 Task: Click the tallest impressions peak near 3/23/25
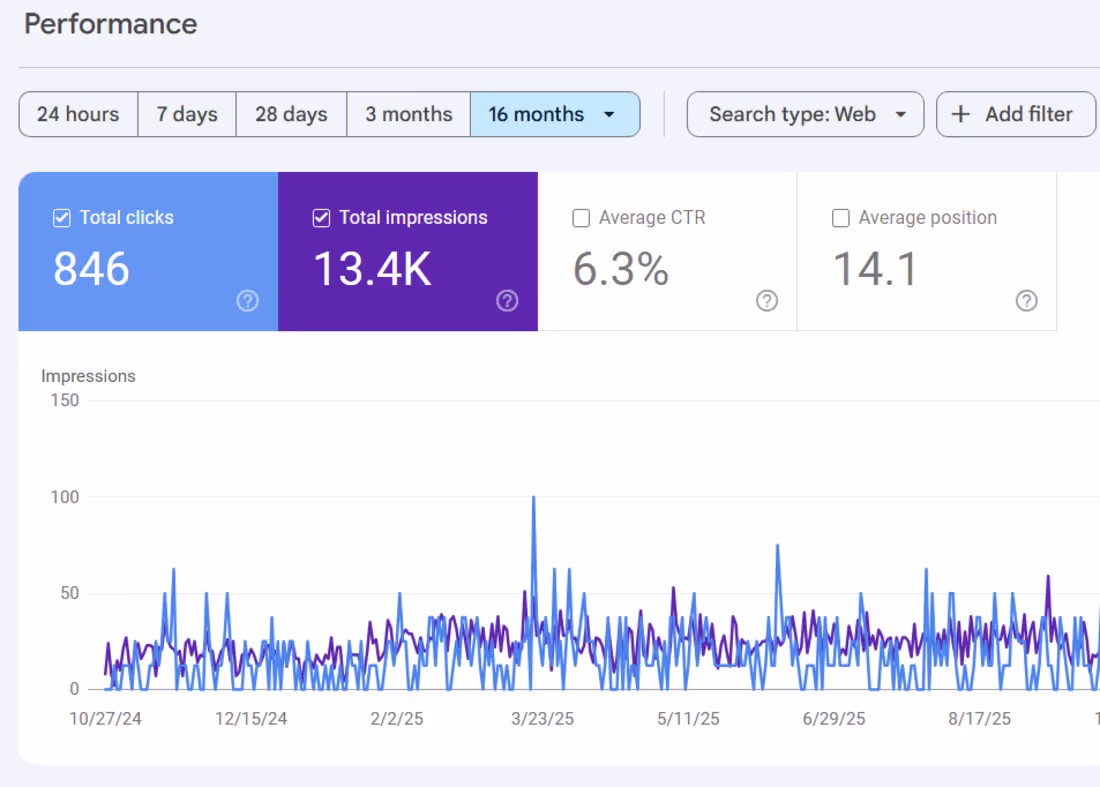click(534, 497)
